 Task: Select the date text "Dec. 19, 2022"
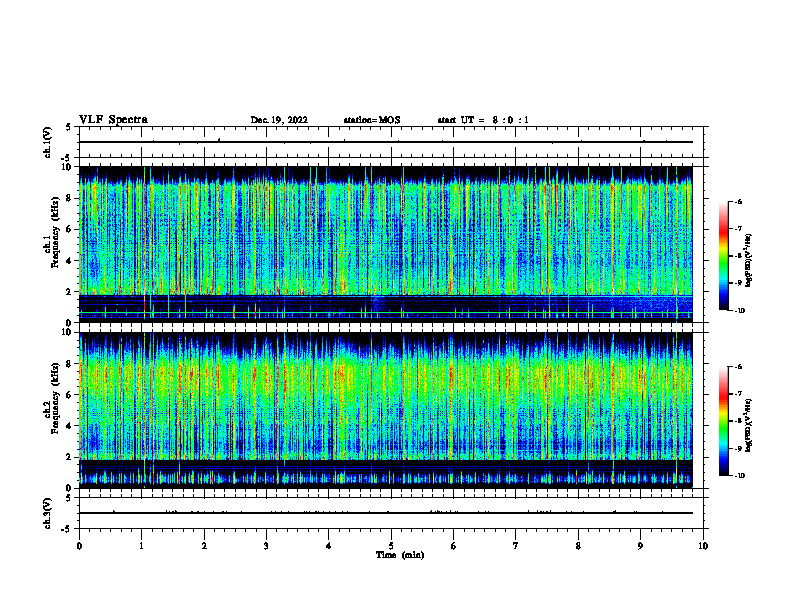coord(279,120)
